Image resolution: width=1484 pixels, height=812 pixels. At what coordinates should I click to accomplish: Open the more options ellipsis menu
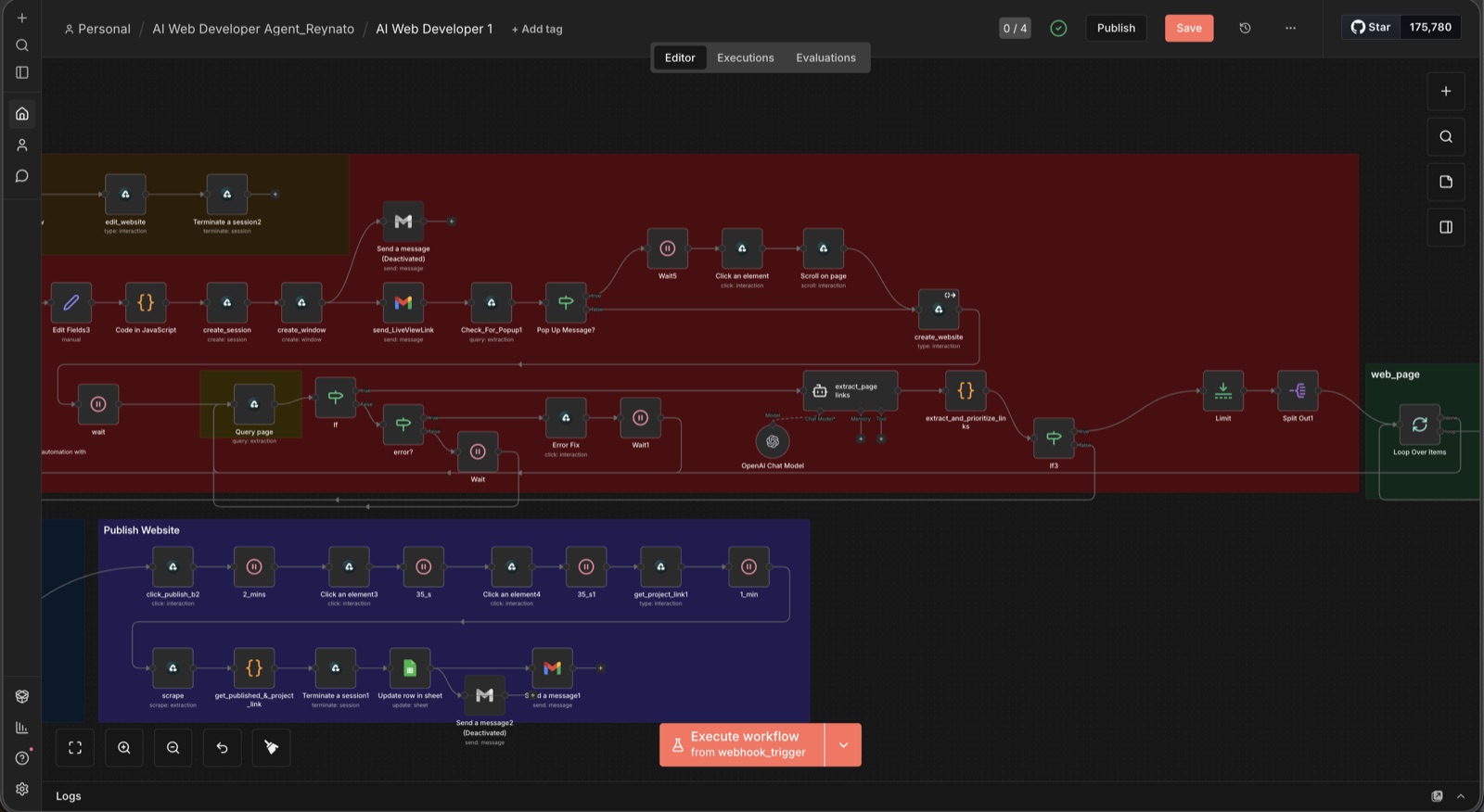pos(1290,28)
